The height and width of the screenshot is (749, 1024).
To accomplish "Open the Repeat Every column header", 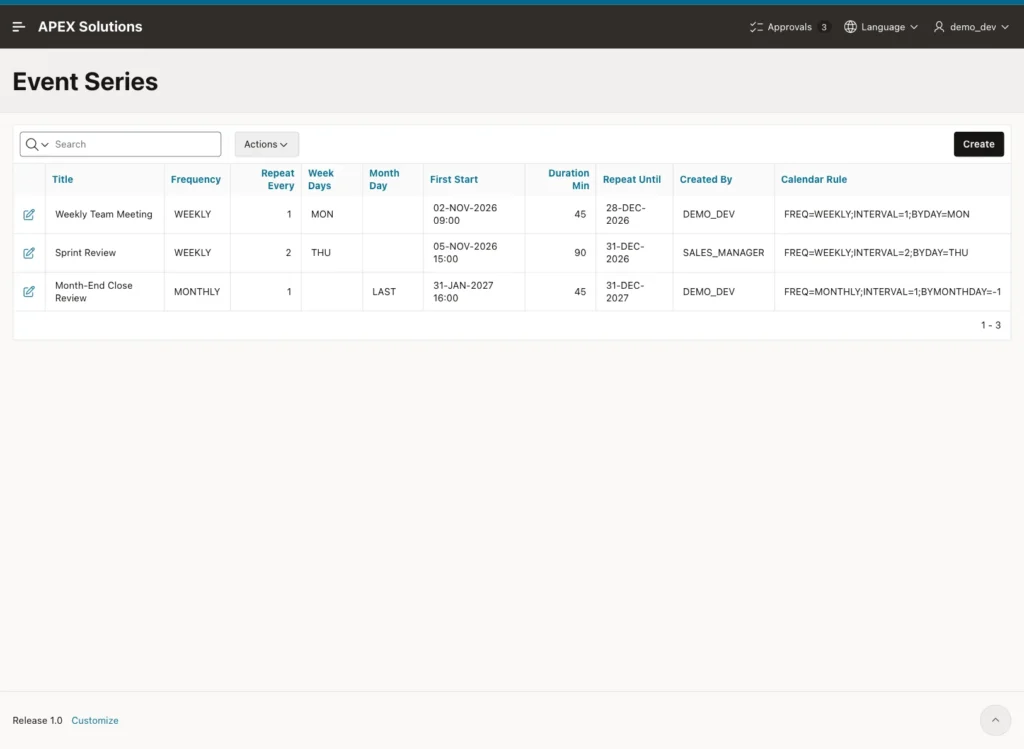I will point(278,180).
